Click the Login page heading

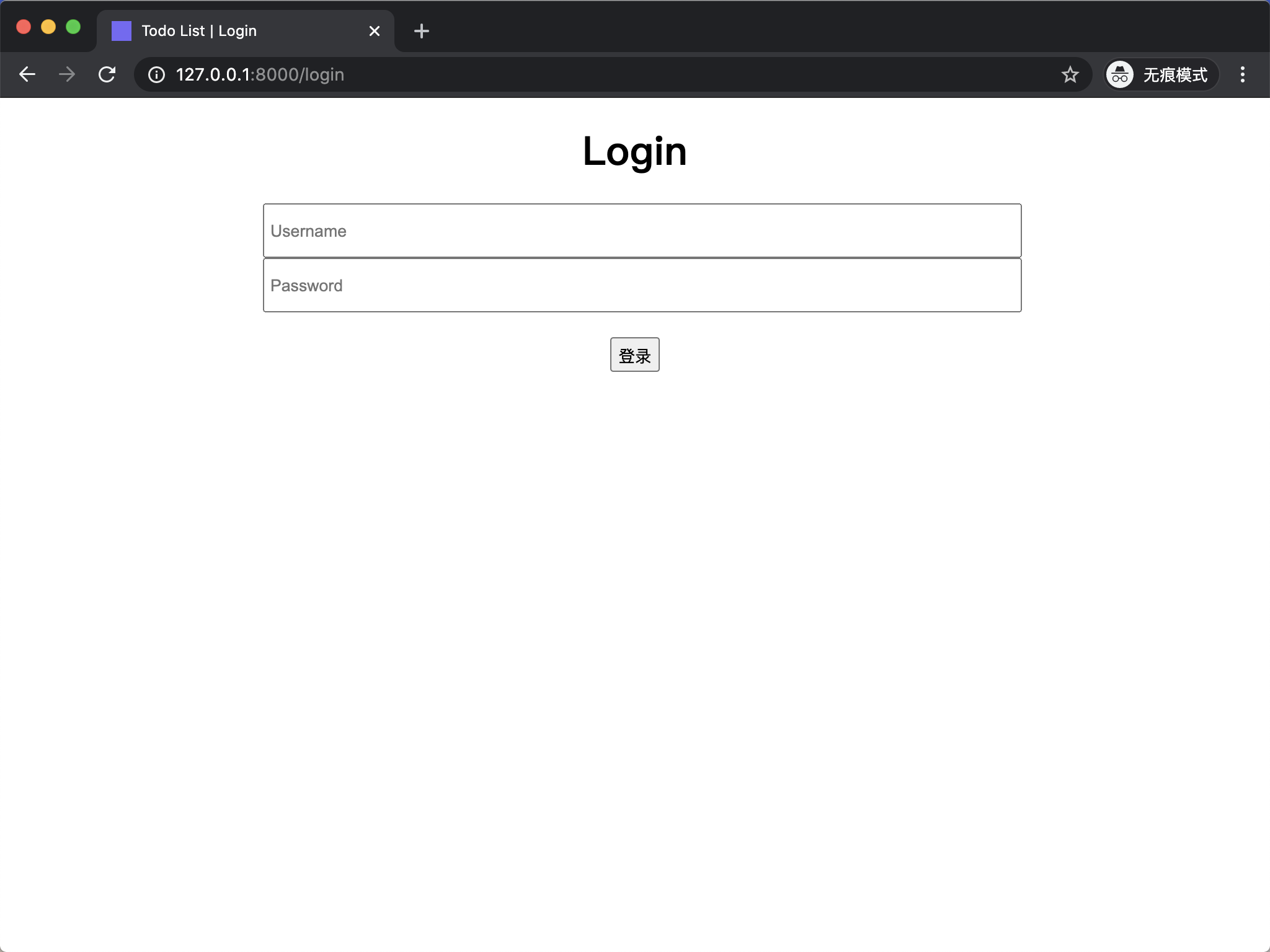[634, 151]
